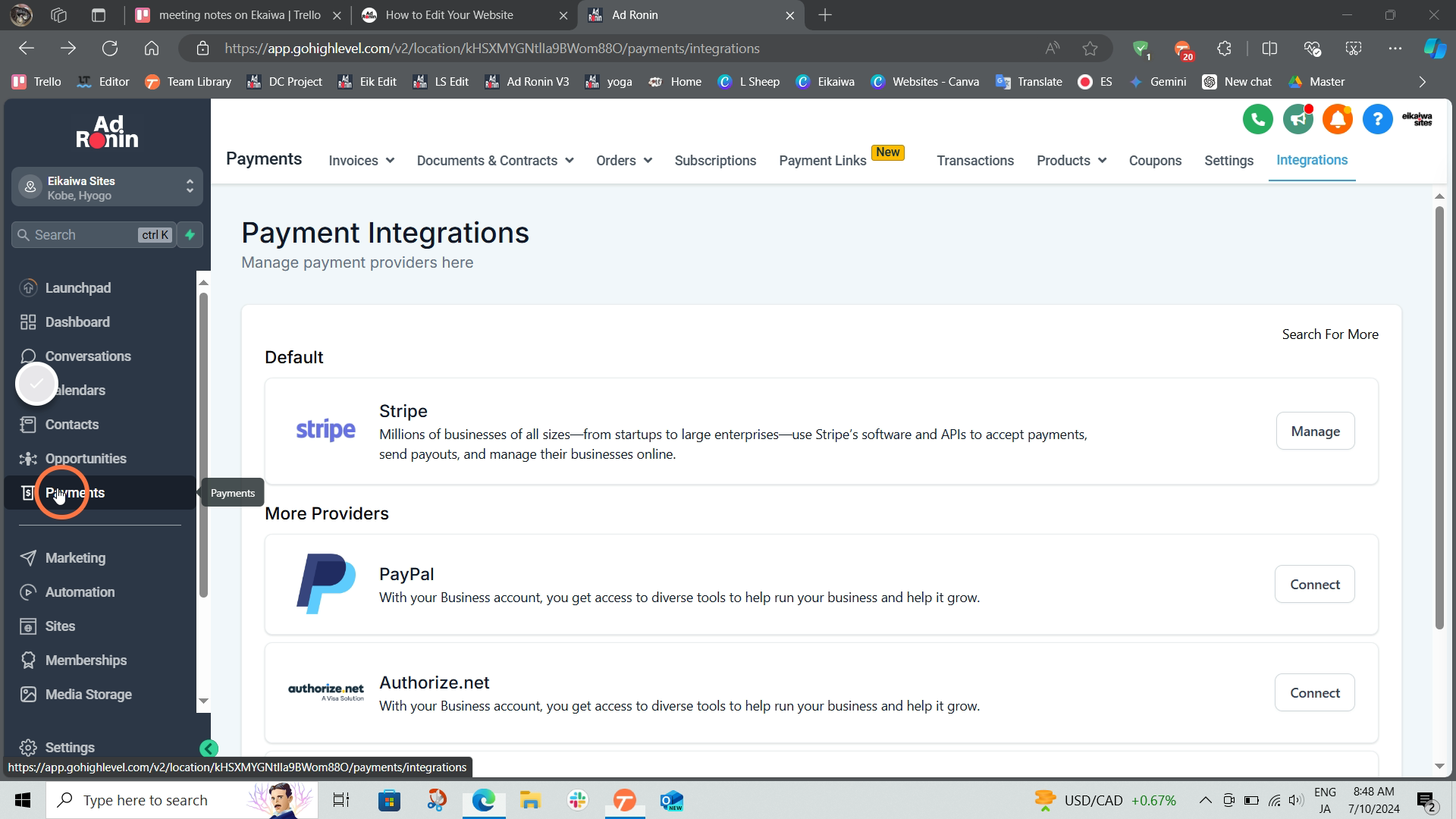Viewport: 1456px width, 819px height.
Task: Collapse sidebar with green arrow button
Action: [x=209, y=749]
